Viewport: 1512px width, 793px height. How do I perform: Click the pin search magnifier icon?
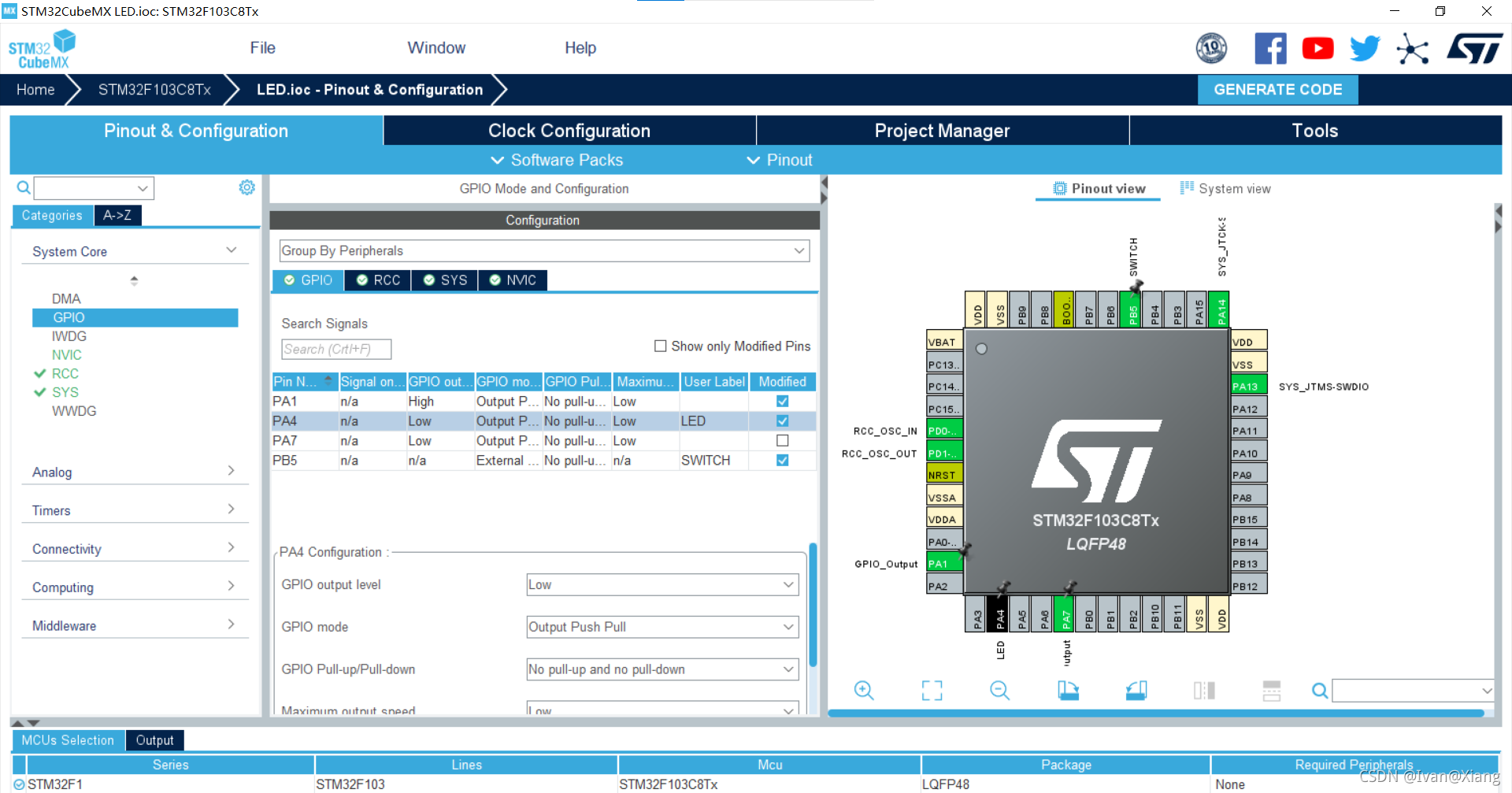click(x=1320, y=691)
